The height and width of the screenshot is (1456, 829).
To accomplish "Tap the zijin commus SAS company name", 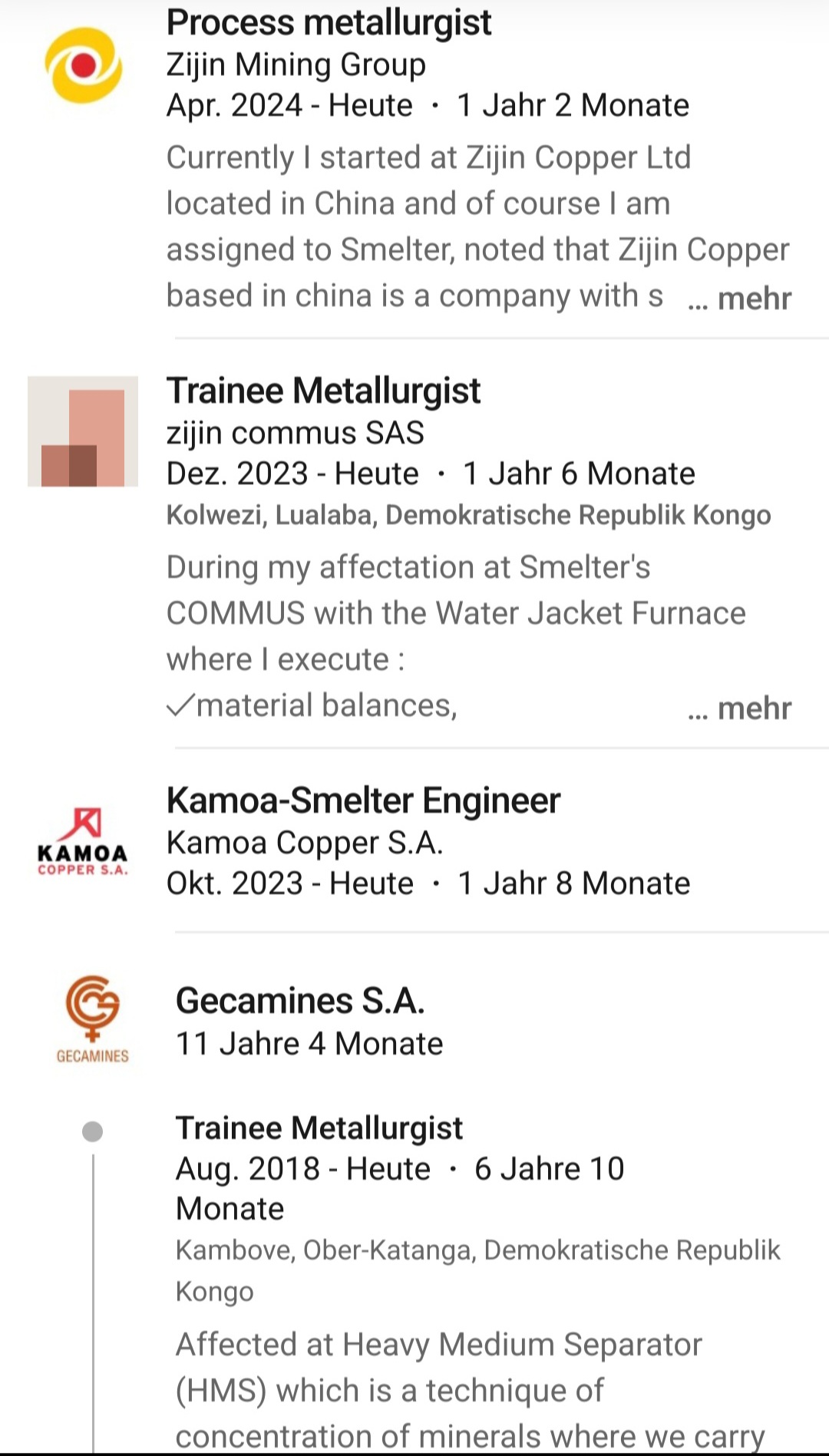I will [295, 433].
